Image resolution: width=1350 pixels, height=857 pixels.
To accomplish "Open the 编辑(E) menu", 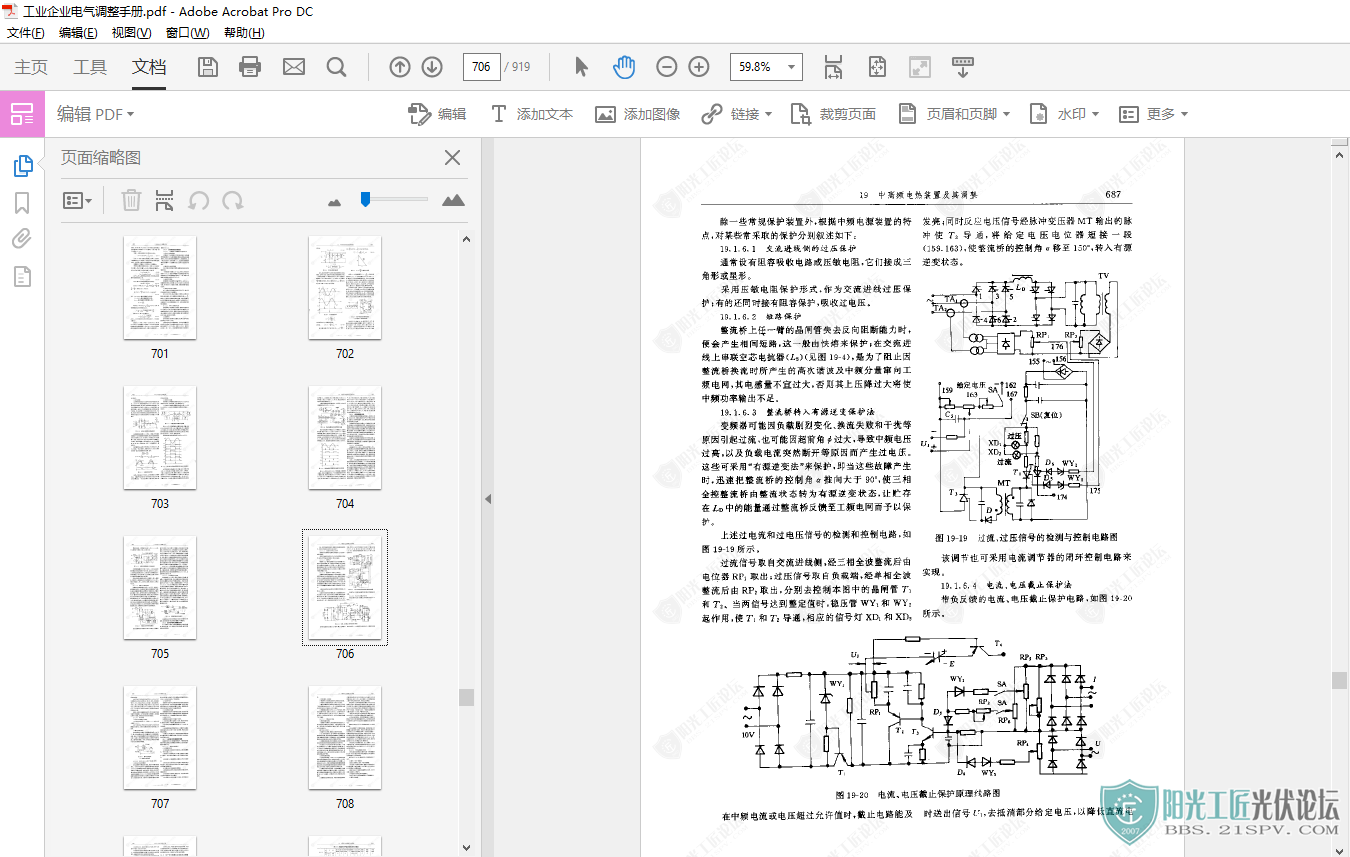I will pyautogui.click(x=78, y=33).
